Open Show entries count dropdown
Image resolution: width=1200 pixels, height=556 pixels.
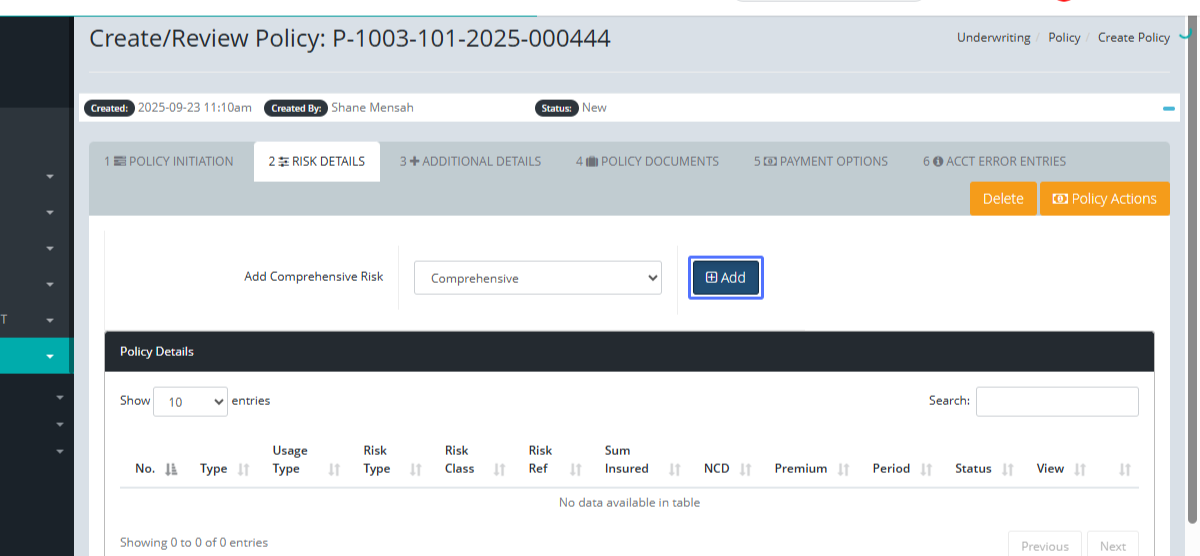[x=190, y=401]
